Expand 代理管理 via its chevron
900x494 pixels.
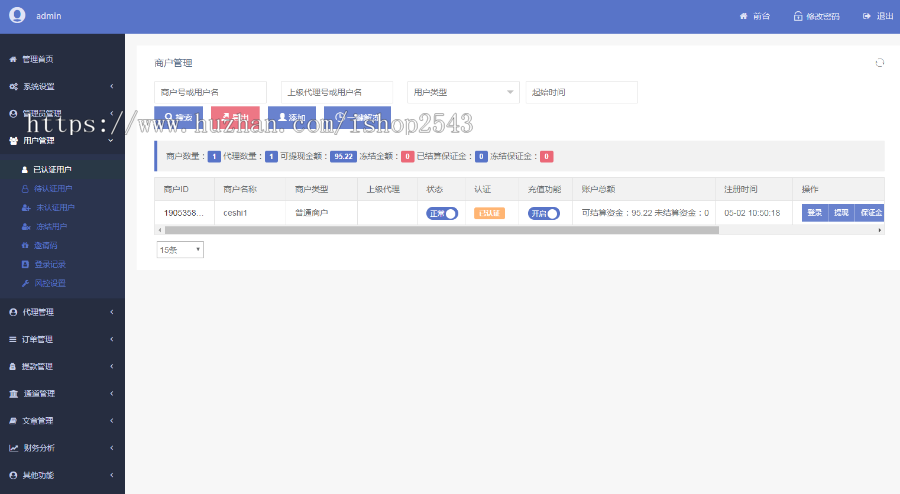(x=112, y=312)
